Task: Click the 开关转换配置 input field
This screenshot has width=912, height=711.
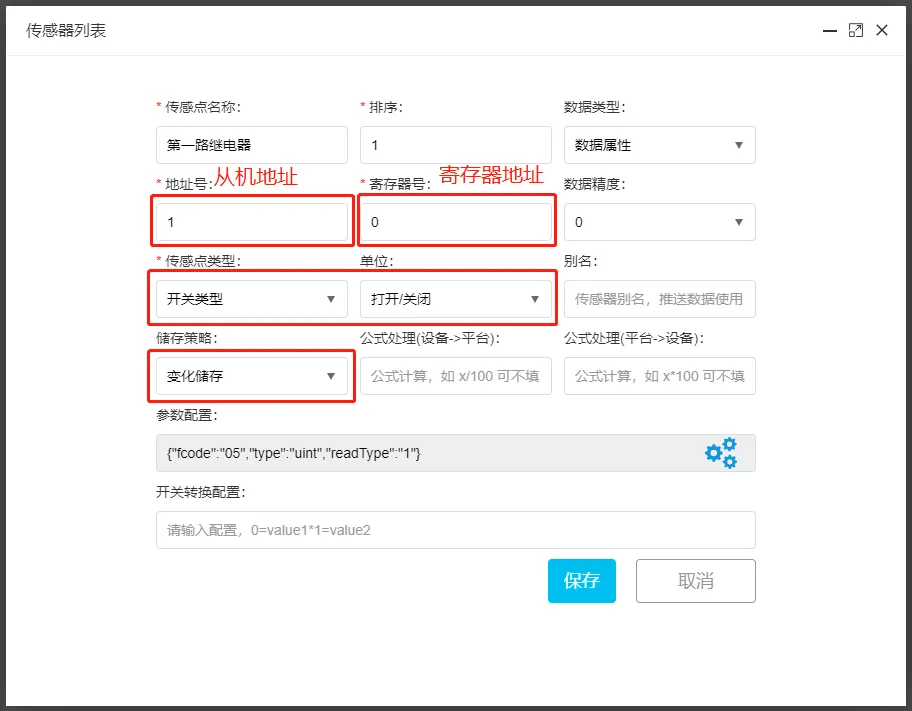Action: (456, 530)
